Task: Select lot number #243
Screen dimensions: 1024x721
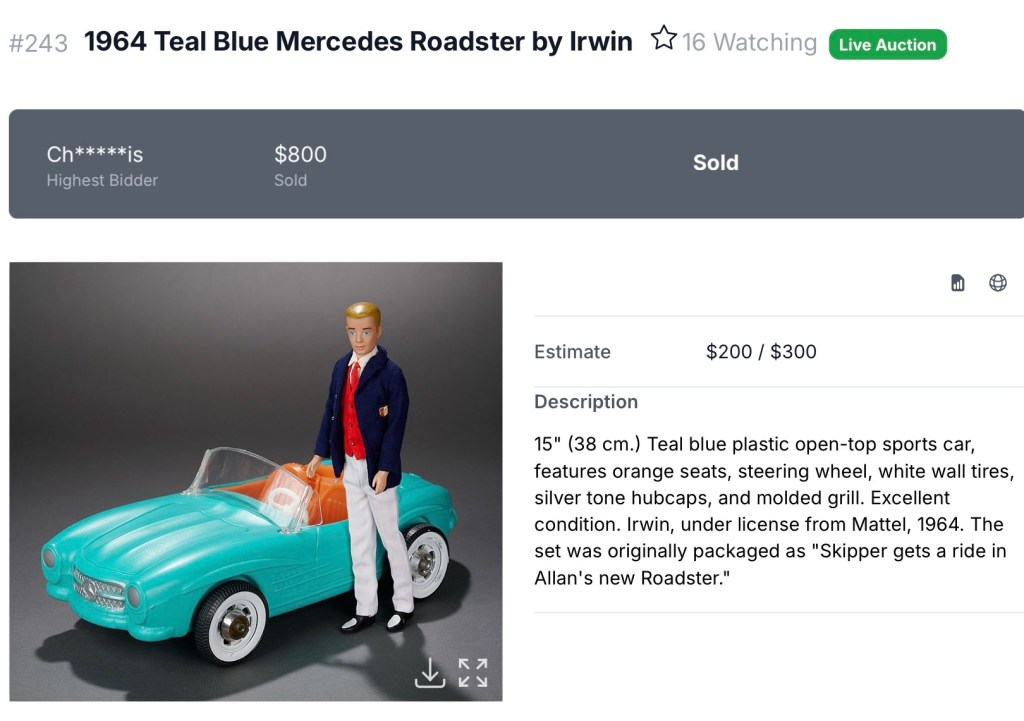Action: point(38,43)
